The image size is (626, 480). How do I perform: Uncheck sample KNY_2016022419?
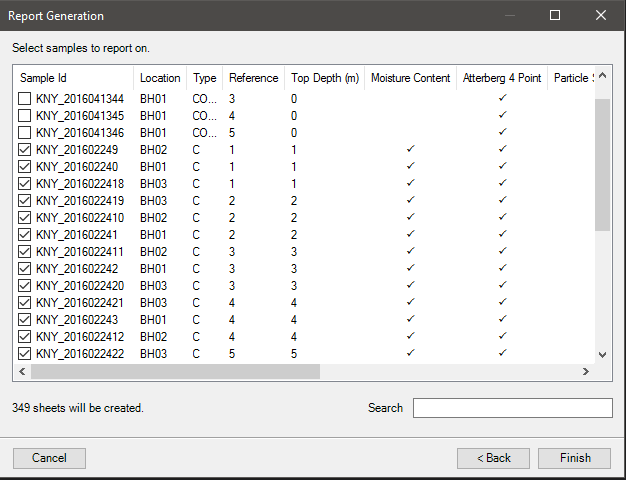point(25,200)
